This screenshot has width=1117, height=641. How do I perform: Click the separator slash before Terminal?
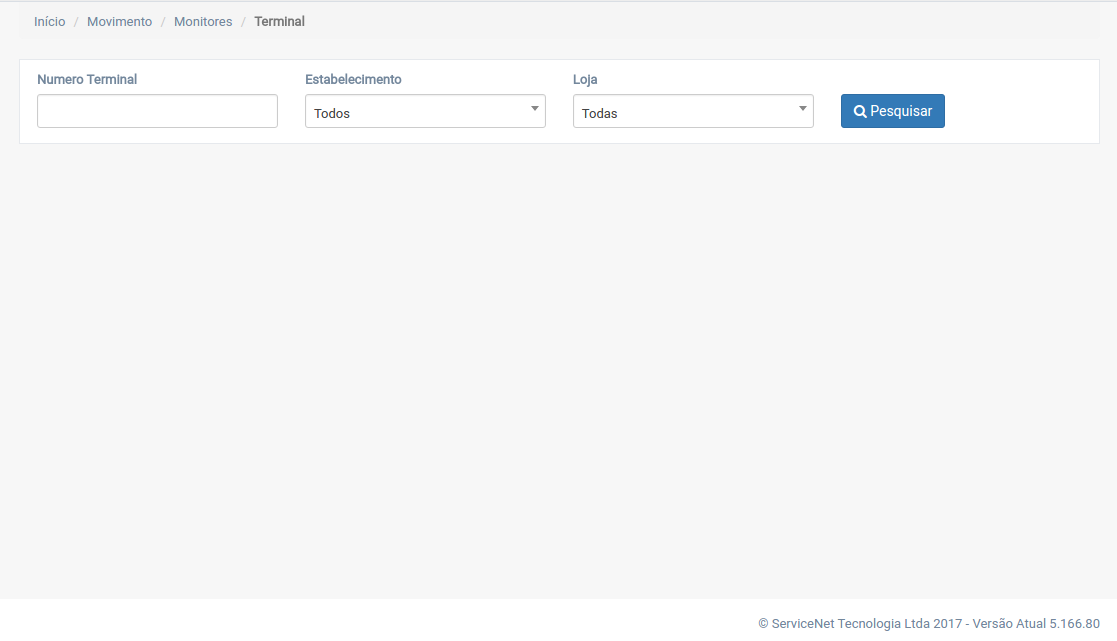[x=243, y=21]
